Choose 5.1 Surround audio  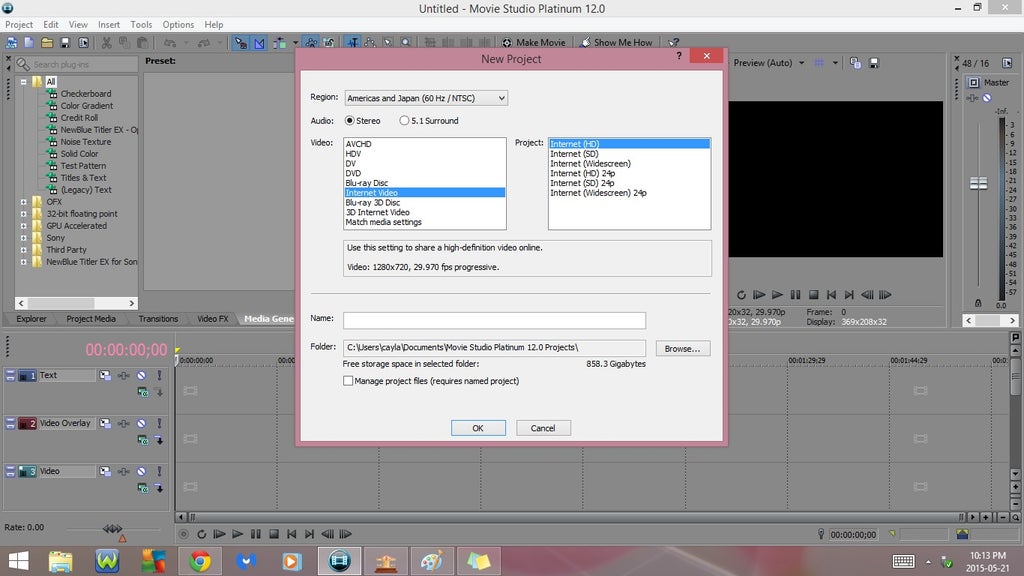(x=404, y=121)
